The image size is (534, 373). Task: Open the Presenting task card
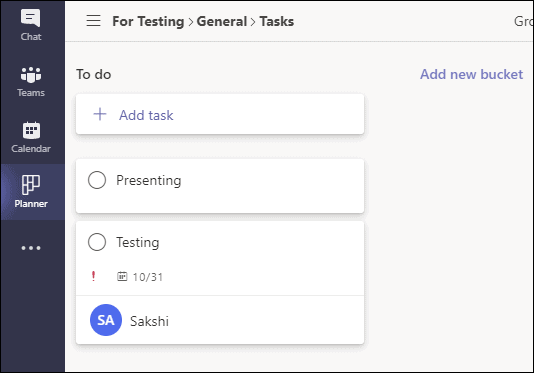tap(220, 186)
